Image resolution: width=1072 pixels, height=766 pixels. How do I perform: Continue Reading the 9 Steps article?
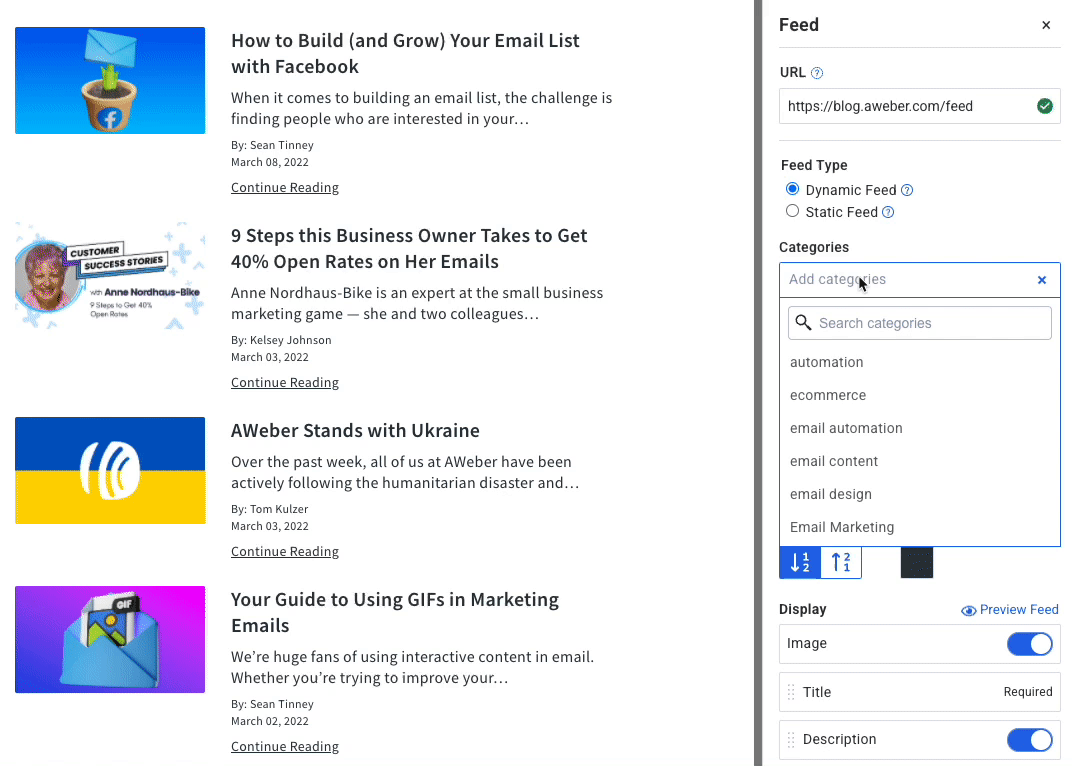pos(284,382)
